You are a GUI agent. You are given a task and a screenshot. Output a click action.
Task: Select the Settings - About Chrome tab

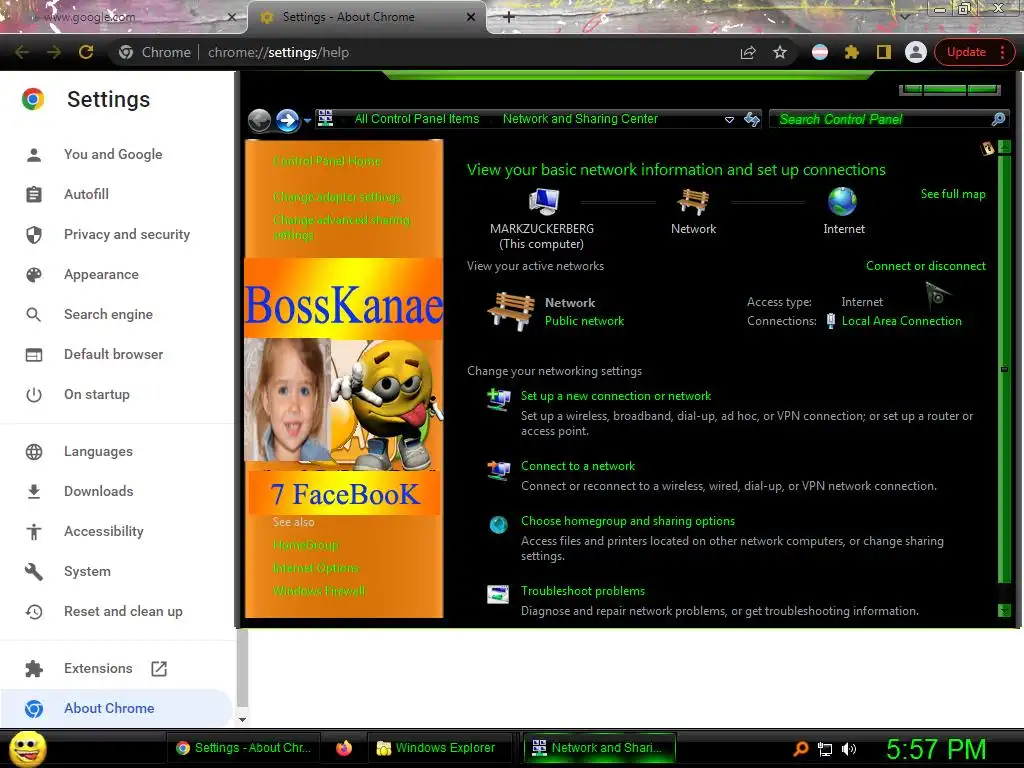click(367, 17)
